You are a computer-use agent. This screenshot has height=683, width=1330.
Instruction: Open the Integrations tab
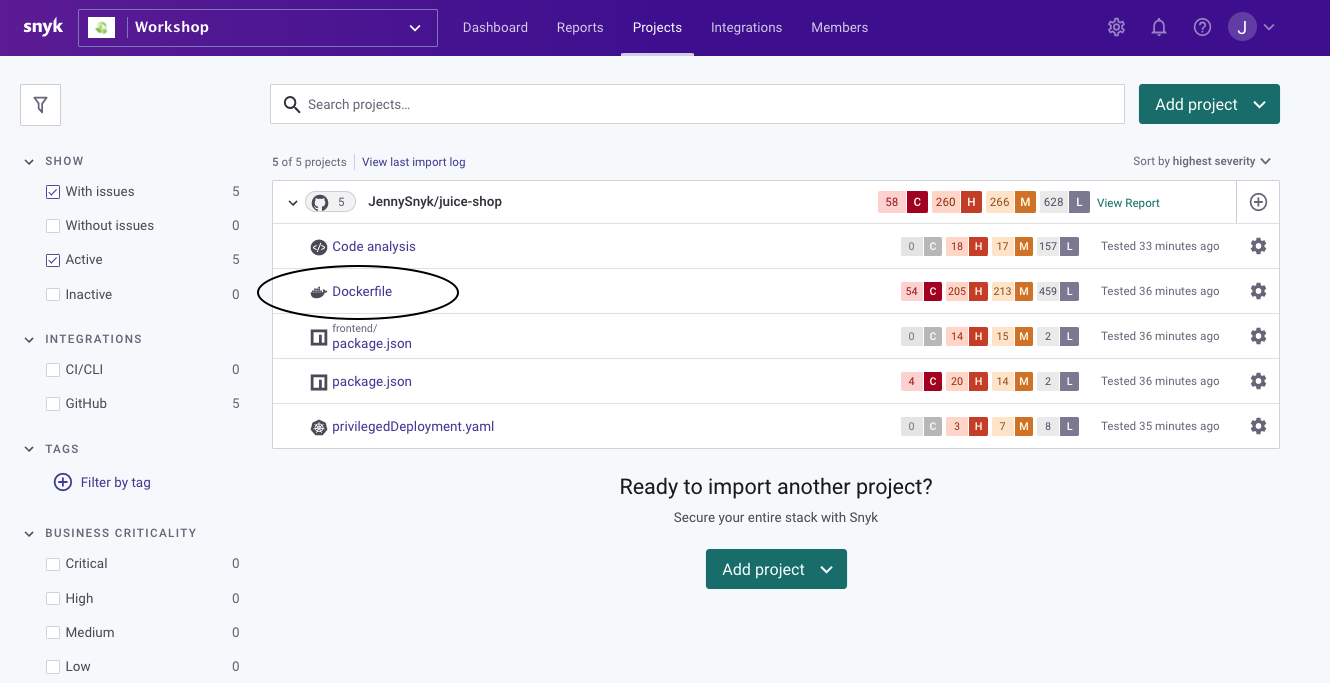(746, 27)
